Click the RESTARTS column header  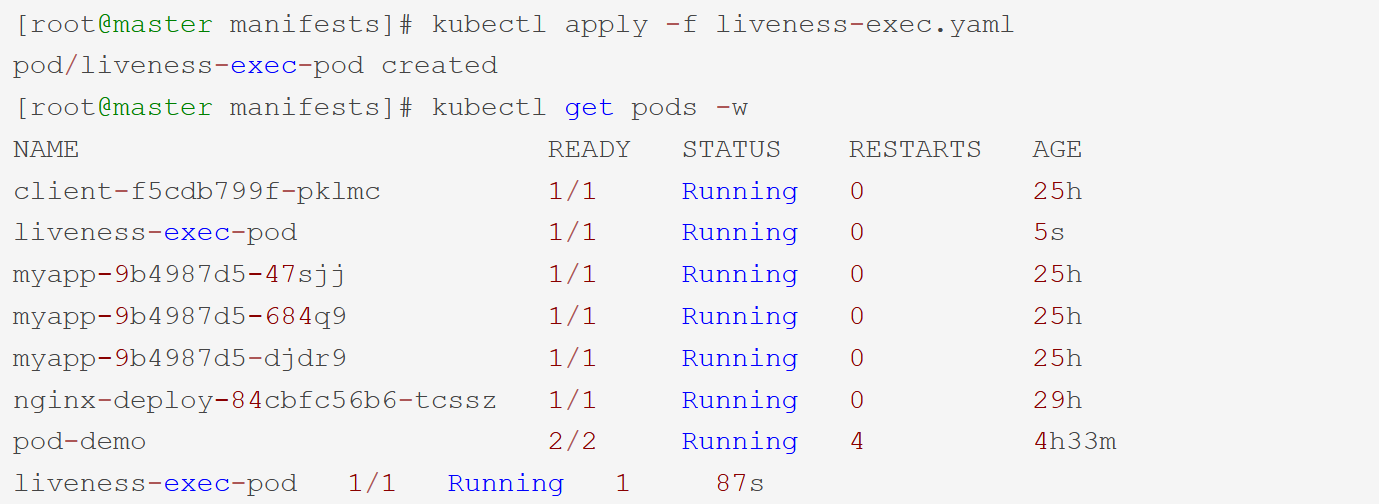click(915, 150)
